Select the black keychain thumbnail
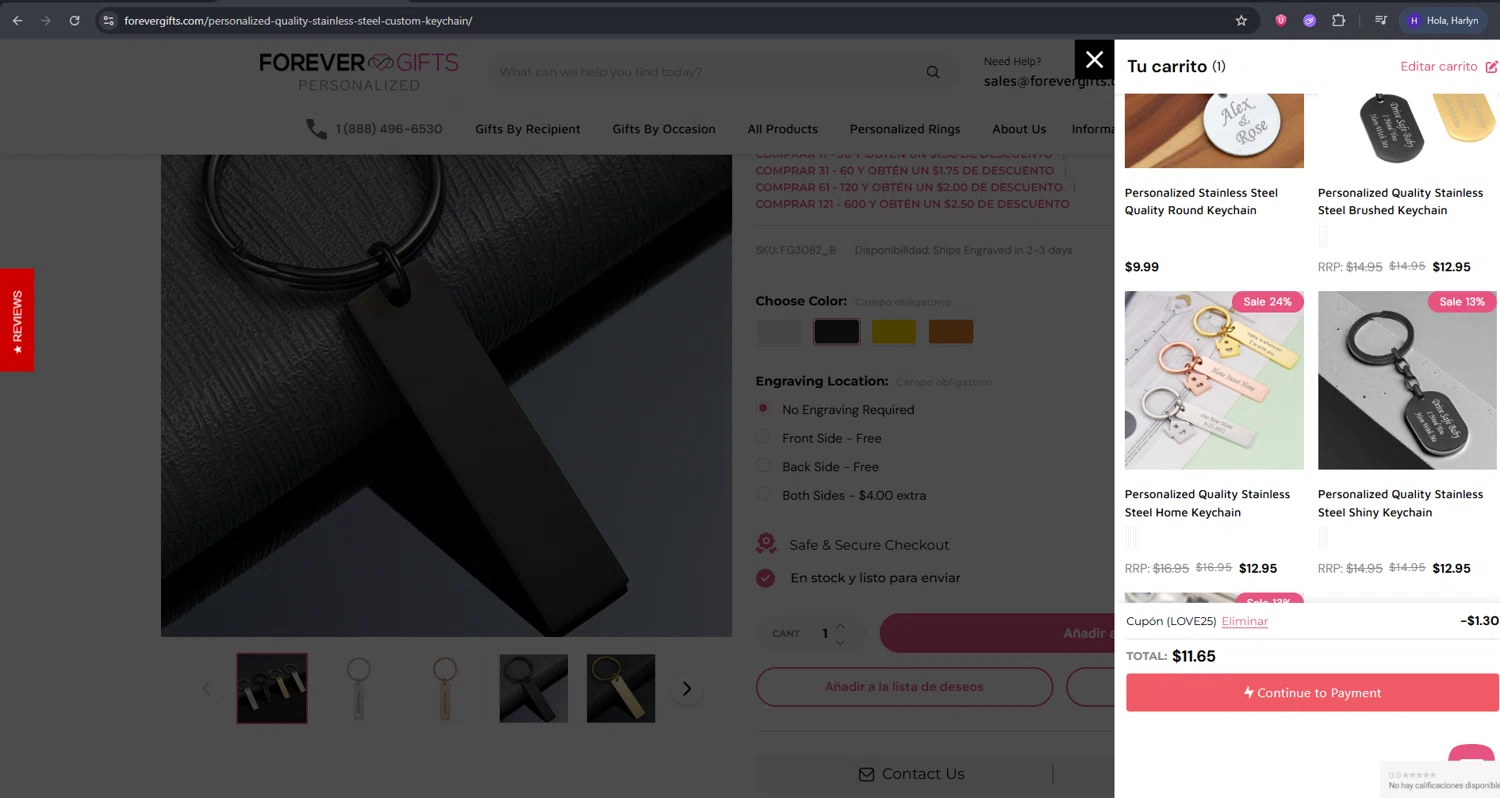The image size is (1500, 798). pyautogui.click(x=534, y=688)
